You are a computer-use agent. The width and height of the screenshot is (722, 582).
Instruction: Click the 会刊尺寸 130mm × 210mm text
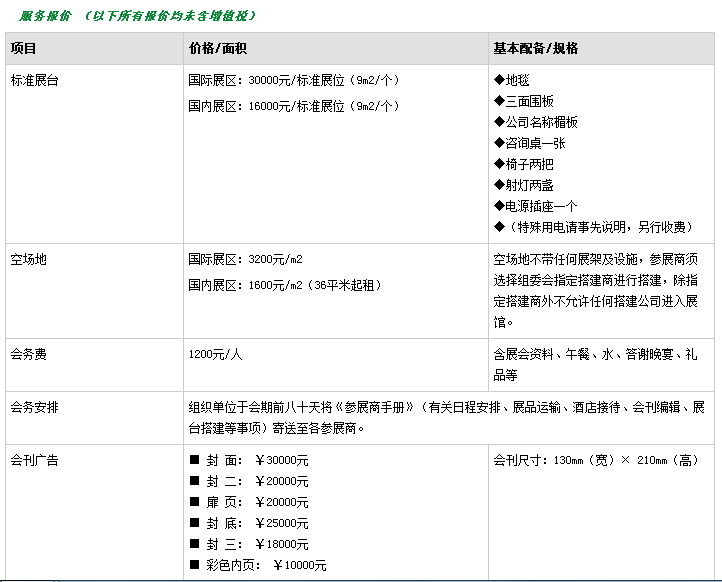click(596, 461)
